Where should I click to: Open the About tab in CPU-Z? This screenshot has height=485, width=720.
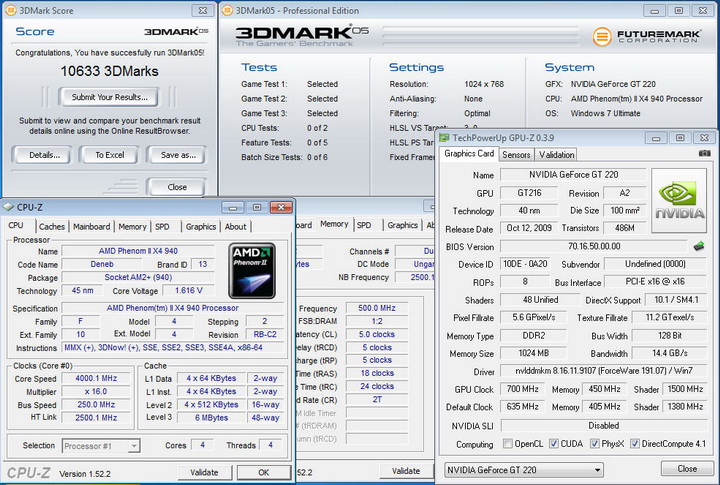(x=236, y=226)
